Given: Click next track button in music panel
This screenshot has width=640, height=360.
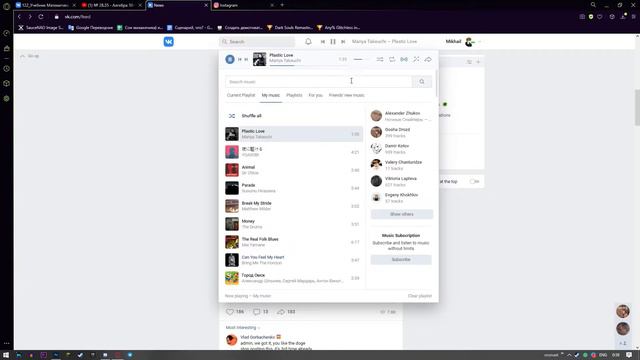Looking at the screenshot, I should tap(246, 60).
